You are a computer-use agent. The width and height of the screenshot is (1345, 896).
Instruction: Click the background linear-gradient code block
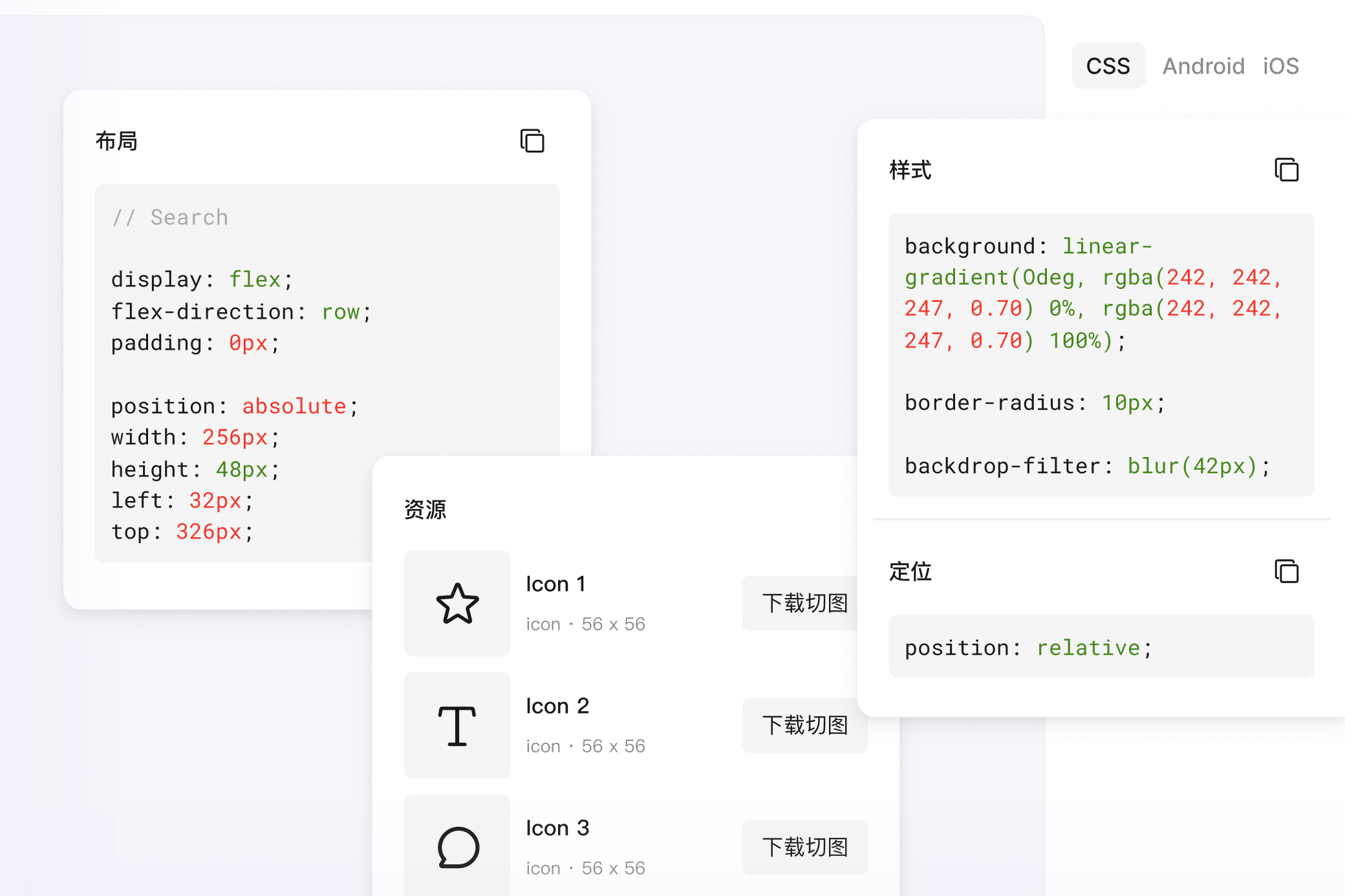(x=1093, y=293)
